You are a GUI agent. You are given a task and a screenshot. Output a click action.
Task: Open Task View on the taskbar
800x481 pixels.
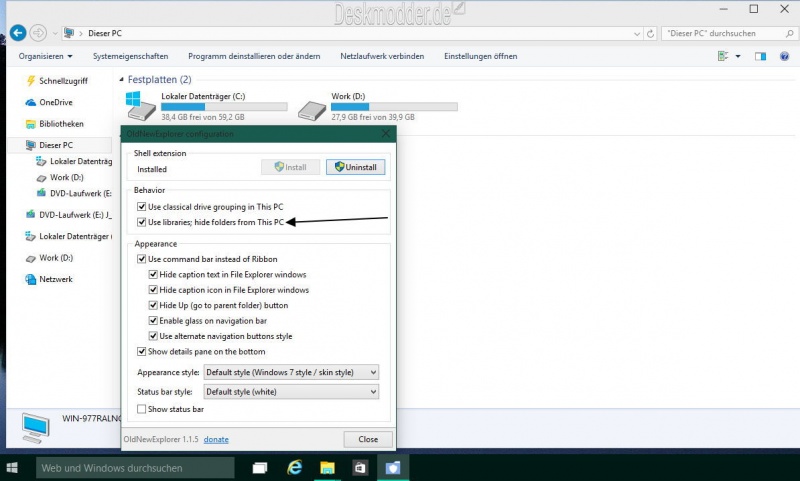click(x=260, y=468)
